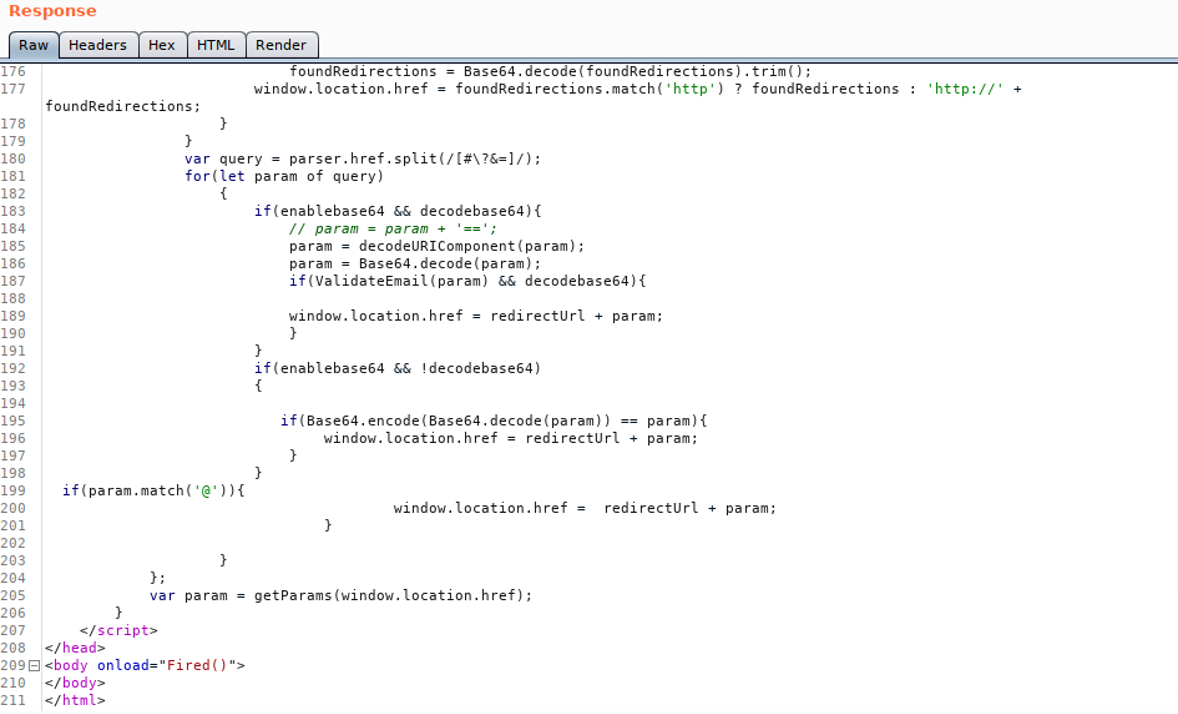Click line 189 window.location.href assignment

click(x=476, y=316)
